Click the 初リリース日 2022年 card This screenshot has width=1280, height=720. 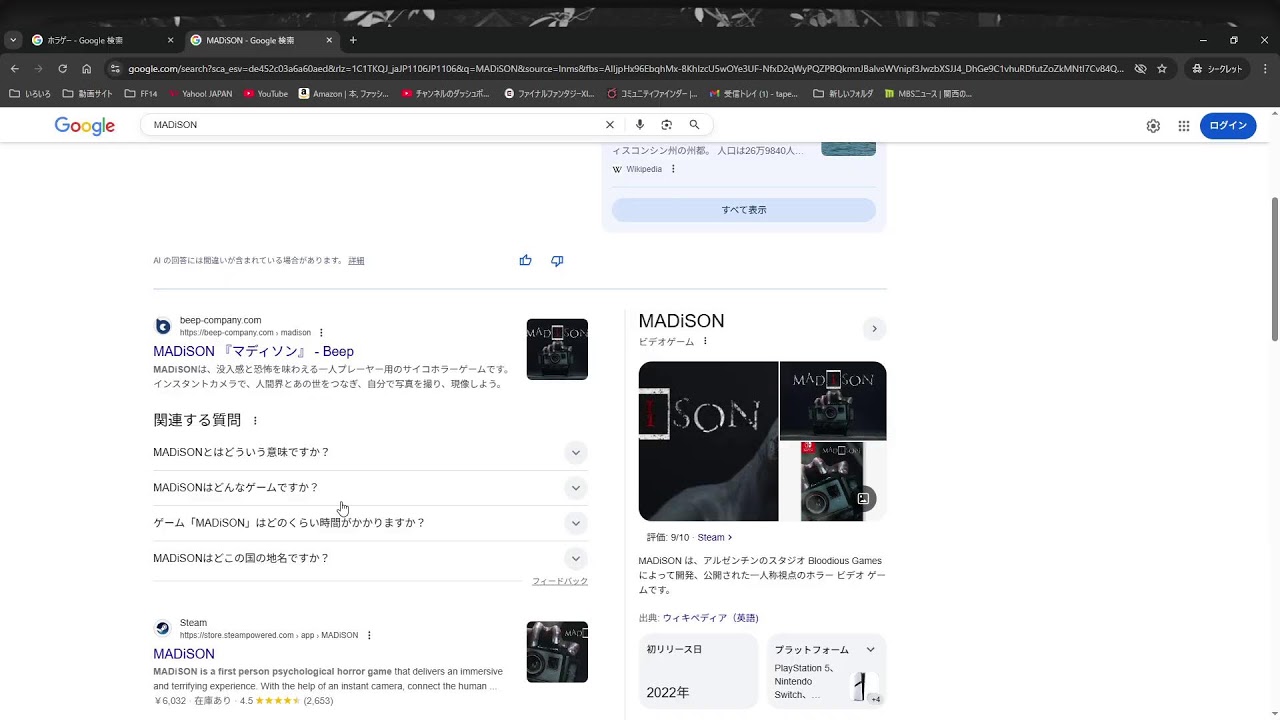(698, 671)
